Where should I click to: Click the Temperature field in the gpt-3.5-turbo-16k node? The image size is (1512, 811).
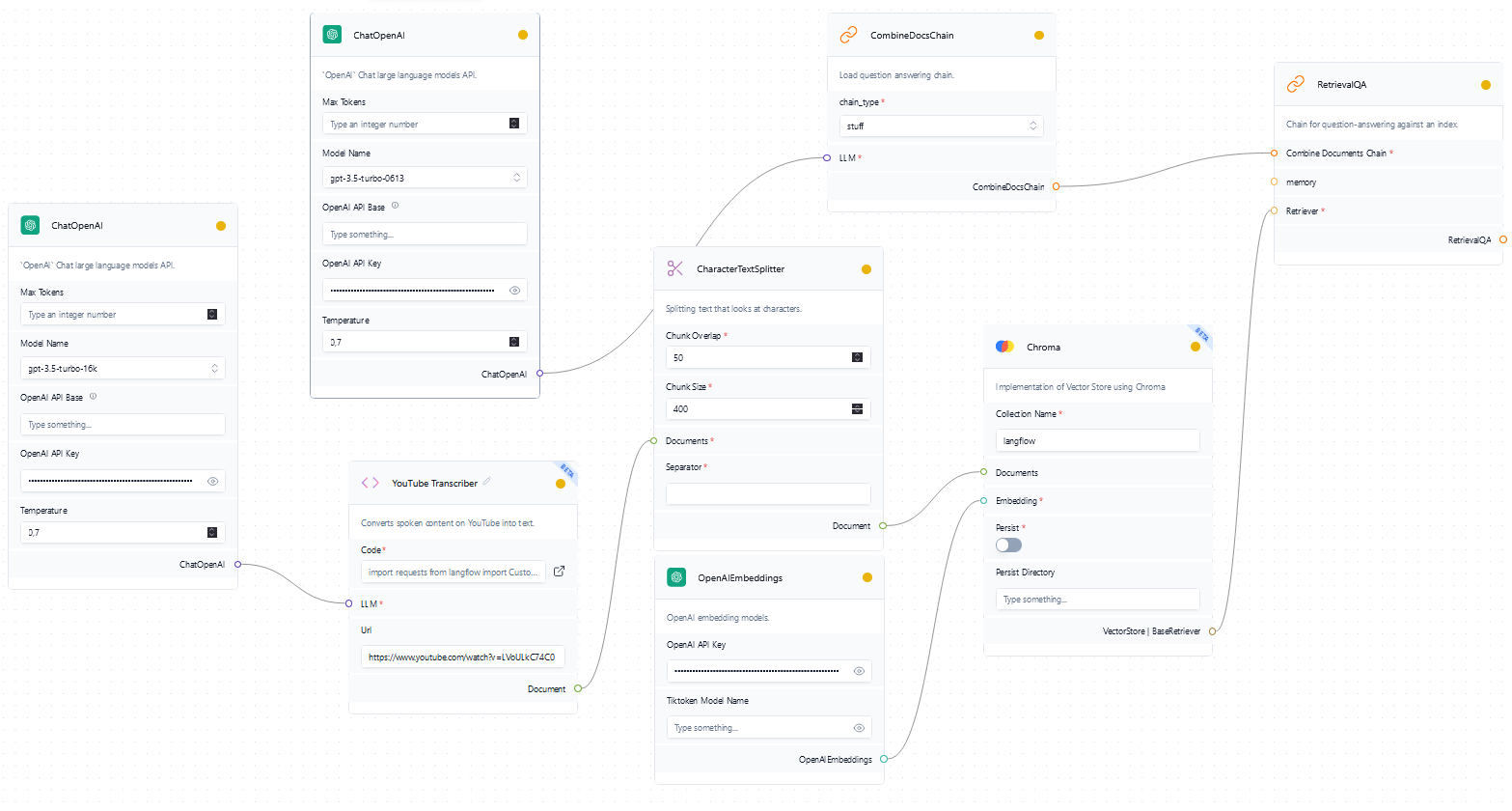(x=123, y=532)
